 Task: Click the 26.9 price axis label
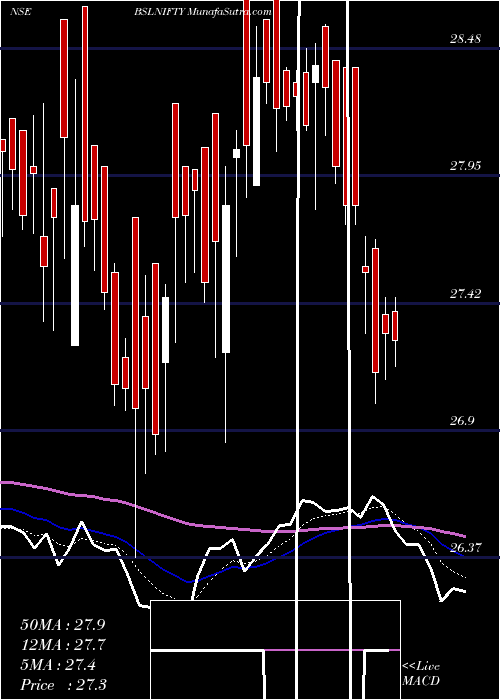coord(461,421)
